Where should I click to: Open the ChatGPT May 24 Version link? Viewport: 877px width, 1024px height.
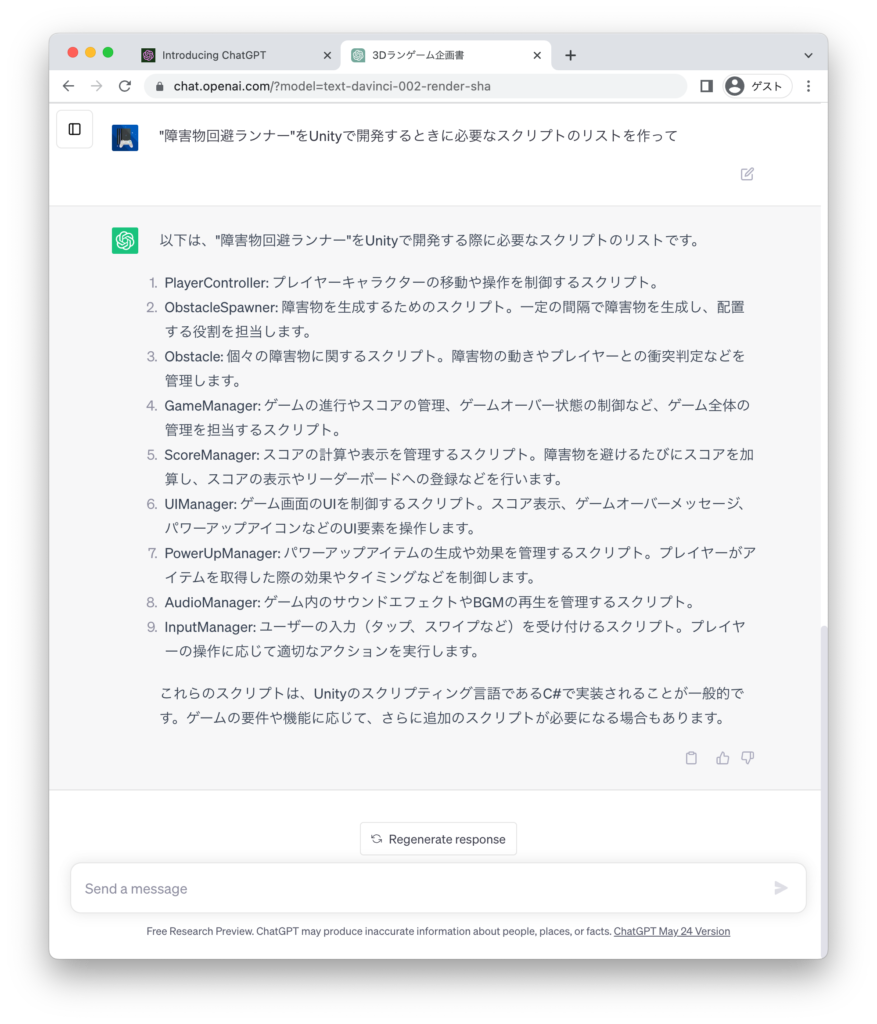pos(672,931)
